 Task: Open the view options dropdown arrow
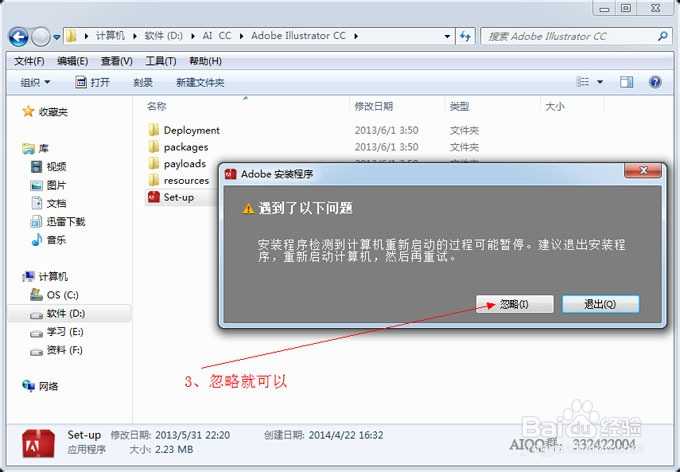(600, 82)
